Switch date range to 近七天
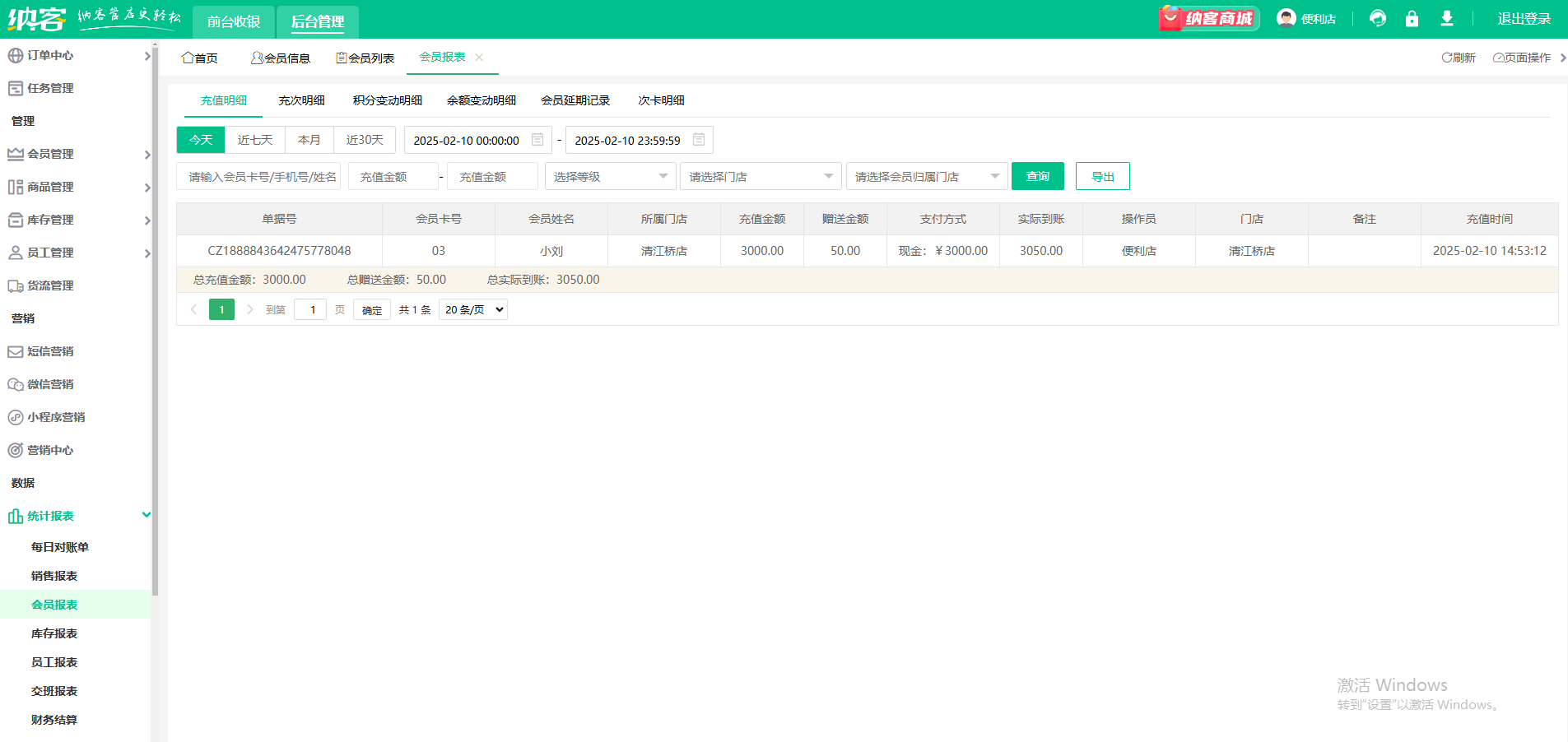 coord(255,140)
